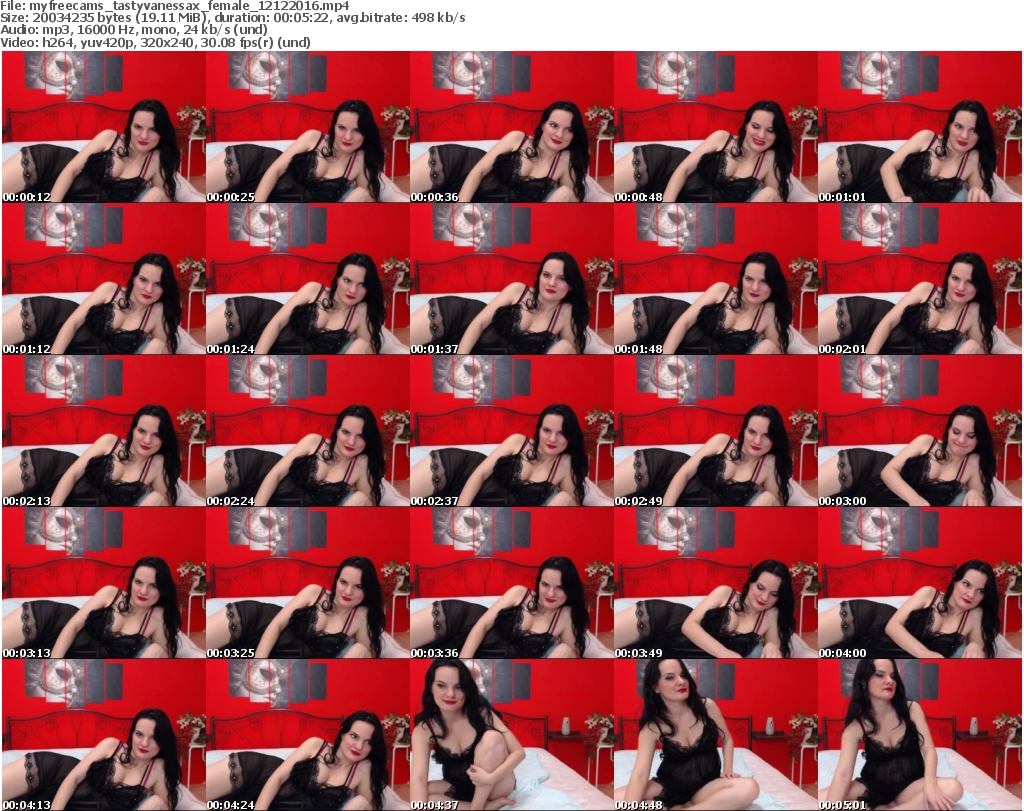The image size is (1024, 811).
Task: Click the File name header line
Action: pyautogui.click(x=174, y=6)
